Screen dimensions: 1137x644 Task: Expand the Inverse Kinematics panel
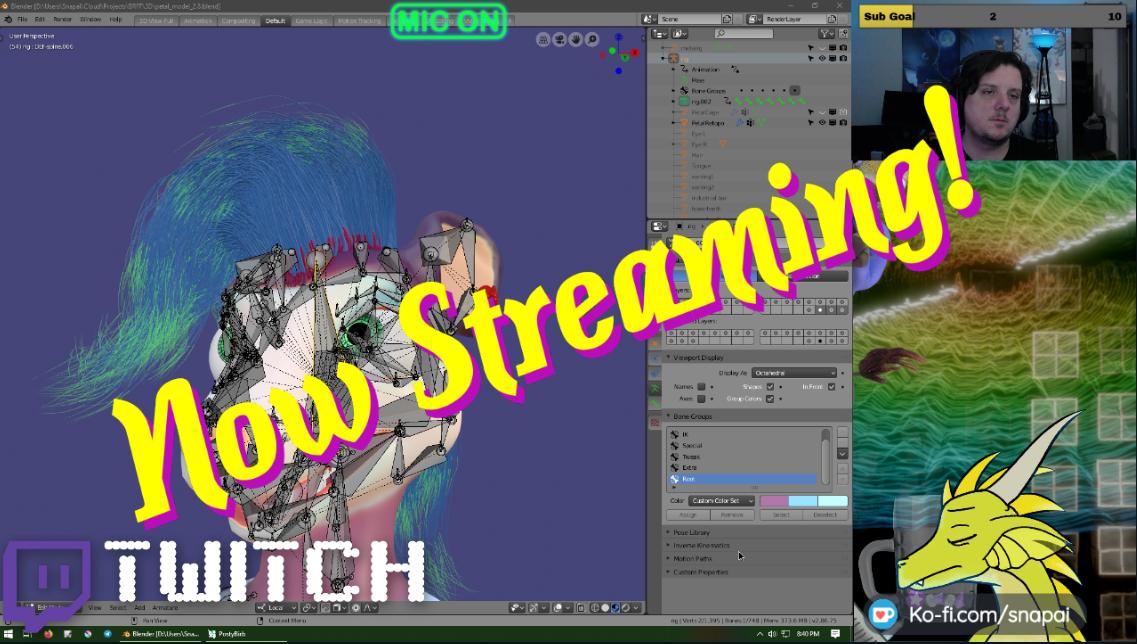click(x=701, y=545)
